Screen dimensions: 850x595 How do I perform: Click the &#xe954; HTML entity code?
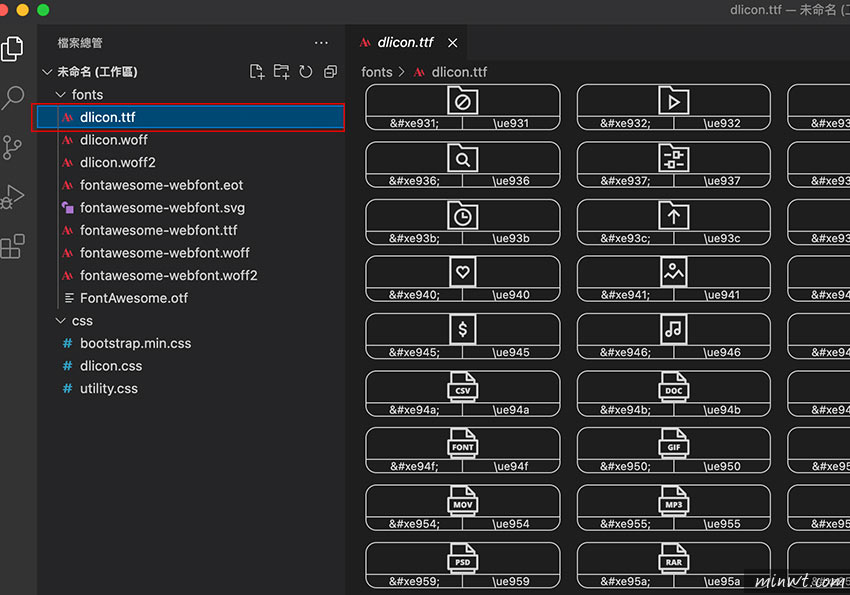[414, 523]
